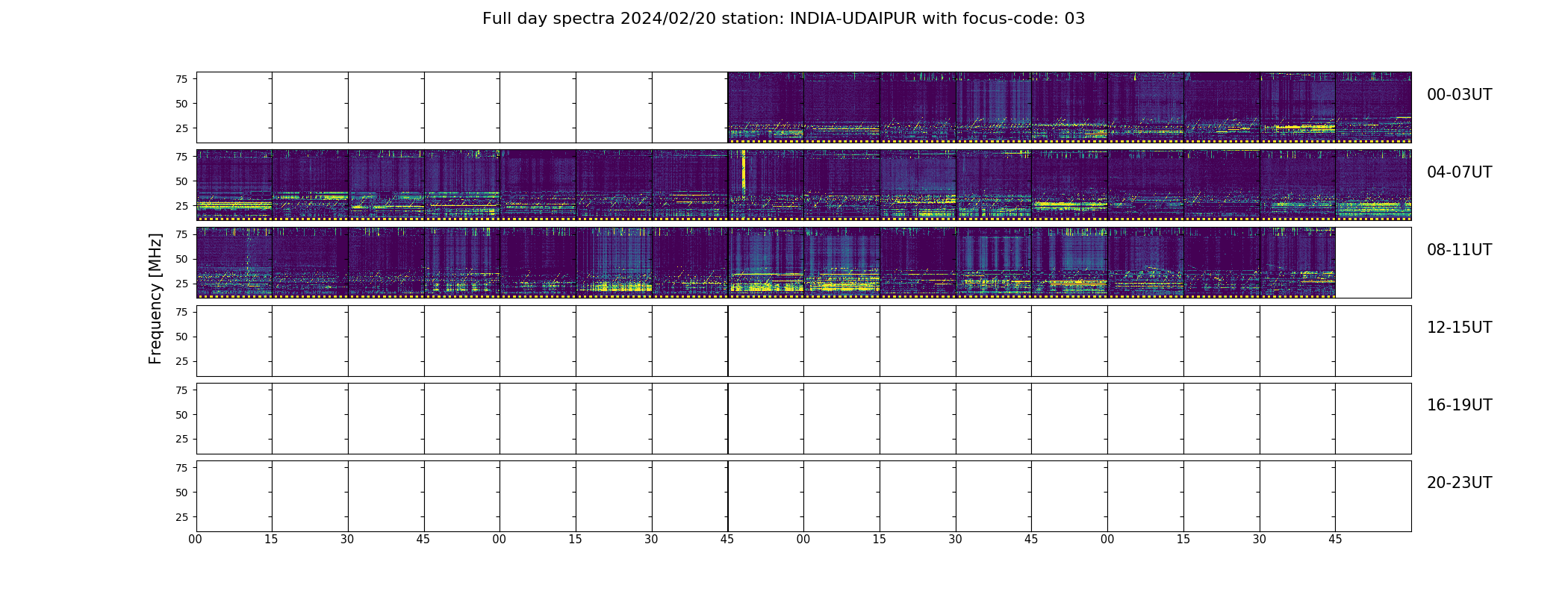Click the leftmost '00' x-axis tick label
Image resolution: width=1568 pixels, height=597 pixels.
coord(196,540)
